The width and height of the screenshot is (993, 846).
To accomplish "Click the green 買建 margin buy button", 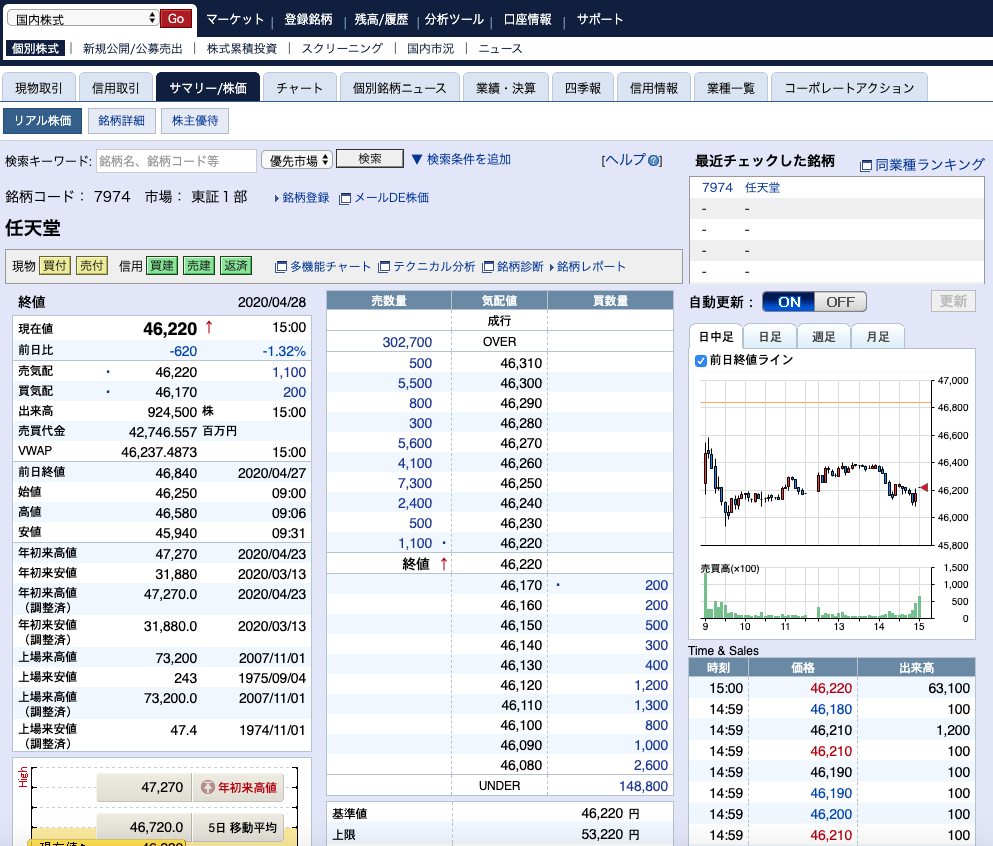I will (x=162, y=266).
